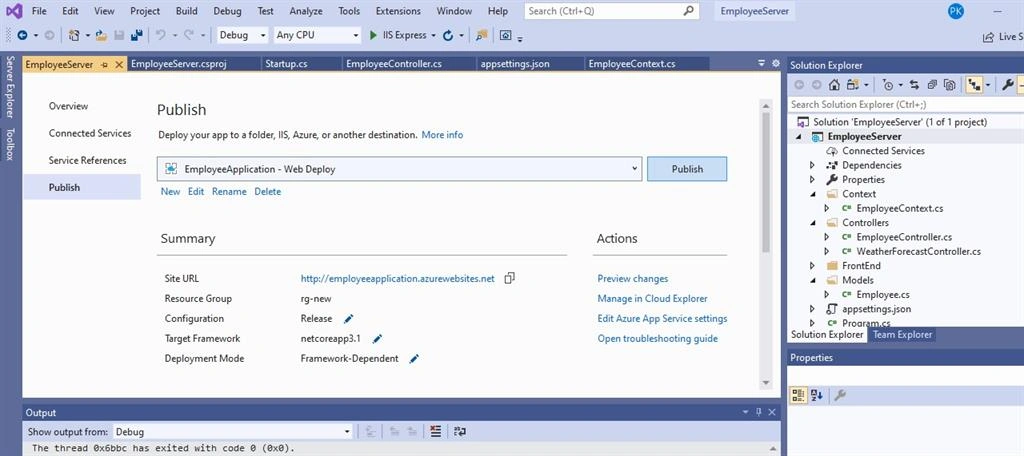Open the Show output from Debug dropdown
This screenshot has height=456, width=1024.
(x=232, y=431)
